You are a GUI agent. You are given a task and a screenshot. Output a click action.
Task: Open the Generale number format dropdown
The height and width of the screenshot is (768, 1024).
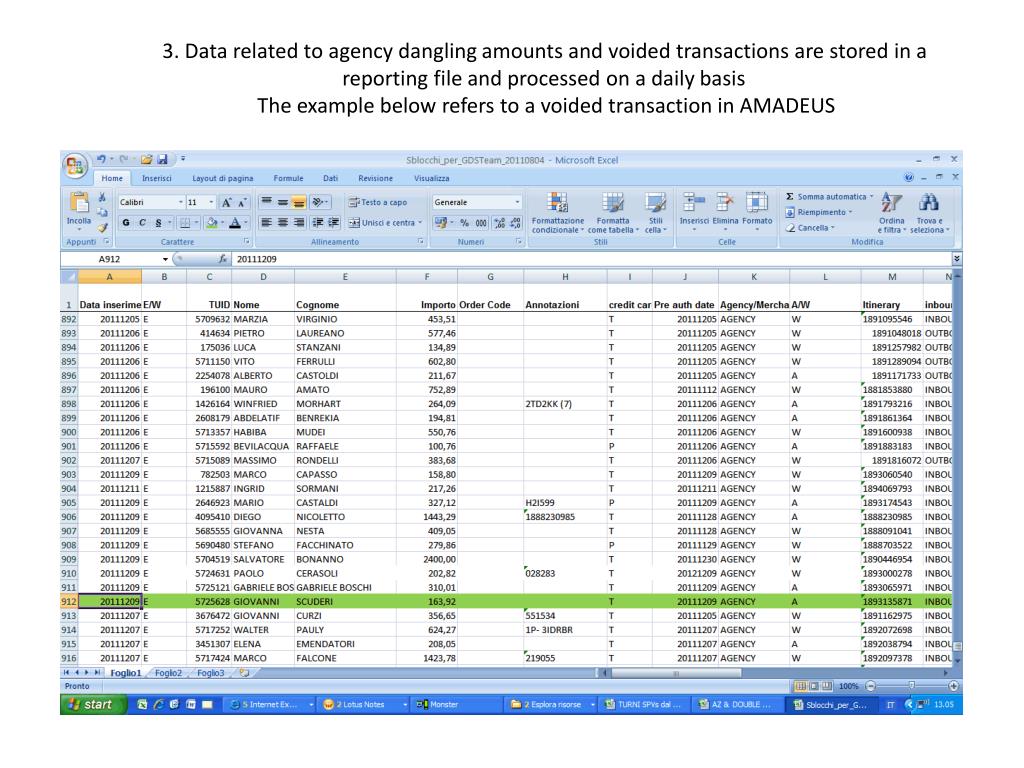(517, 202)
